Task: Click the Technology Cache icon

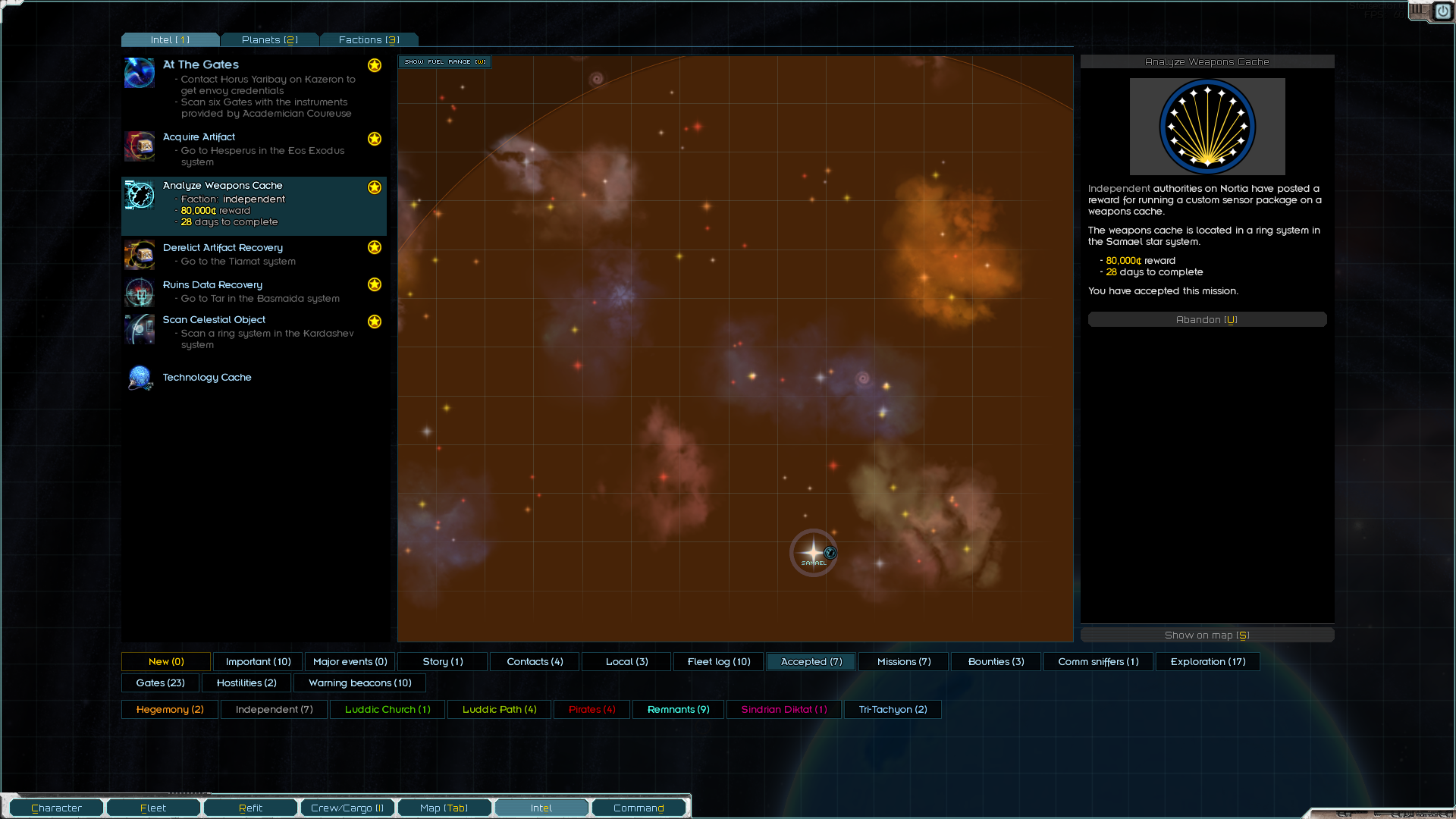Action: (140, 377)
